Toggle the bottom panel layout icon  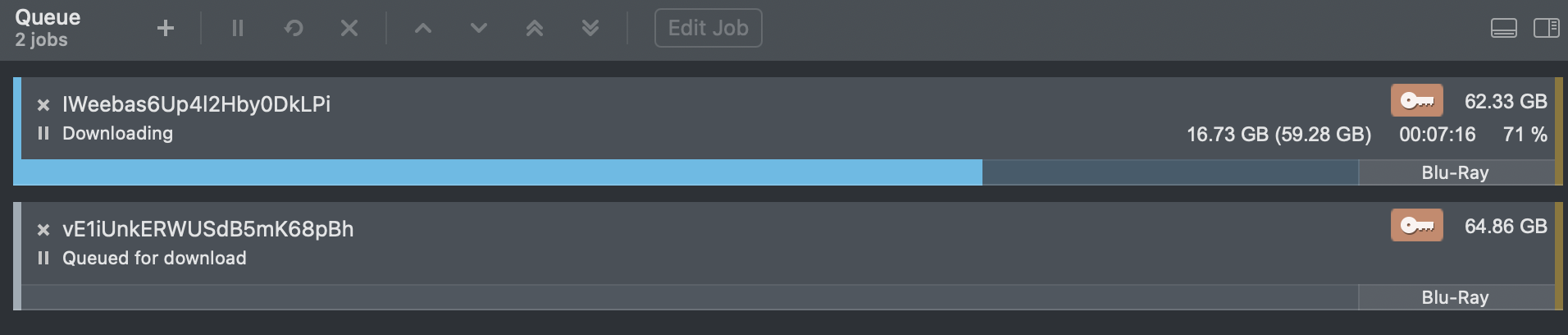1503,29
